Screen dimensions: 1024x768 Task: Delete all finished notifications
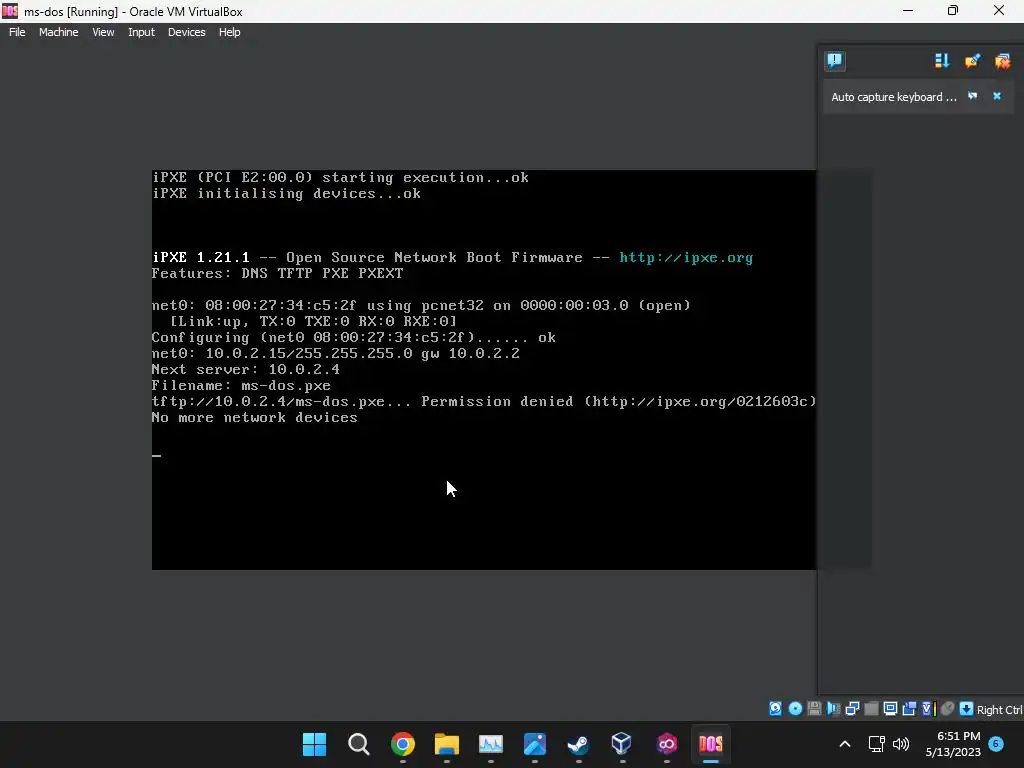pos(1002,61)
